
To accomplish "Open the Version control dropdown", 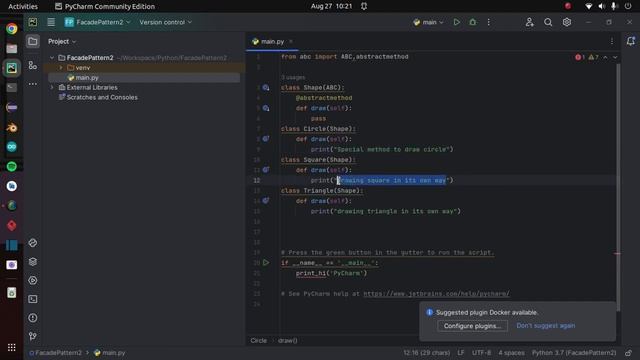I will pyautogui.click(x=165, y=22).
